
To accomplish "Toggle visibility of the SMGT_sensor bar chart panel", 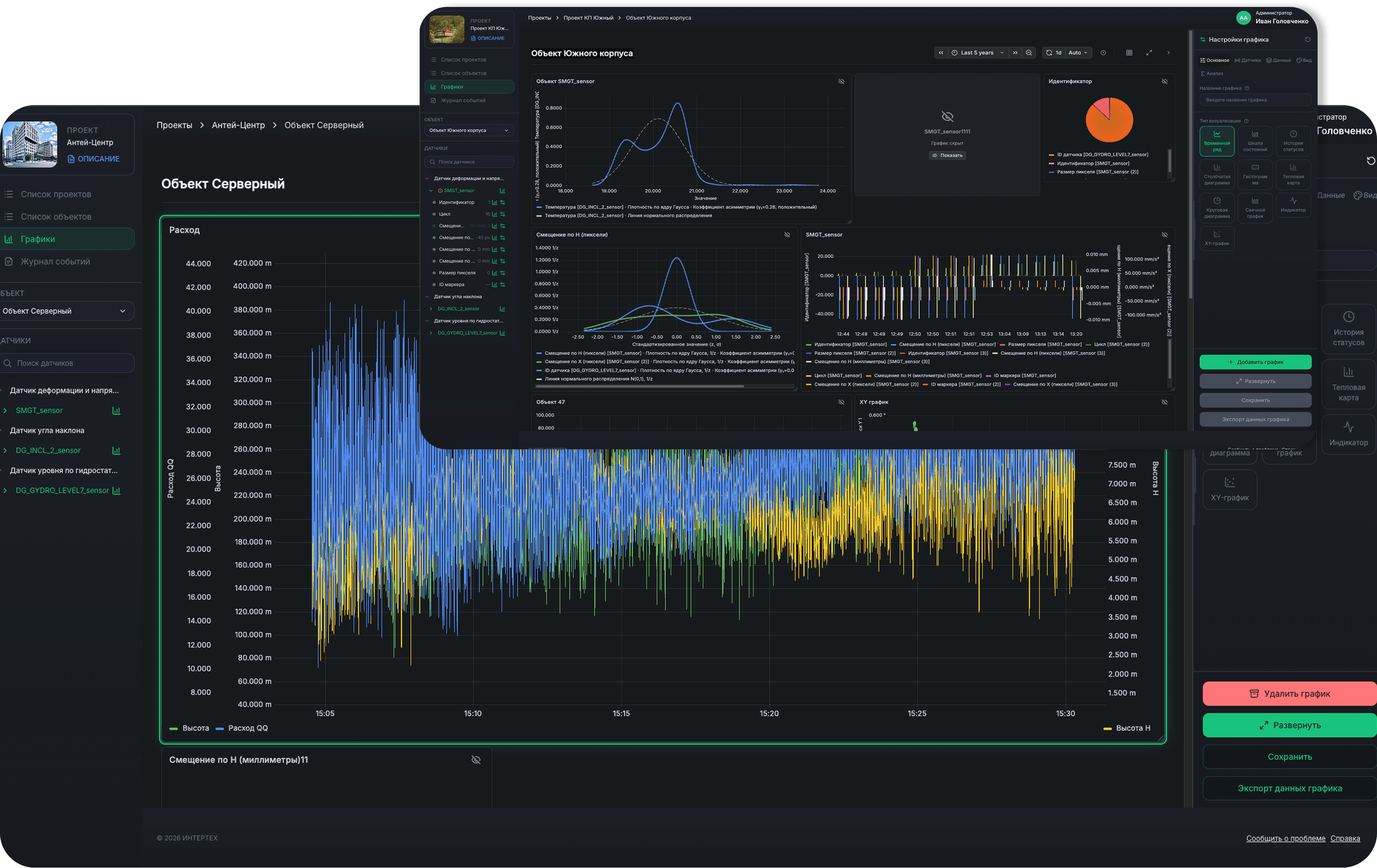I will (1164, 235).
